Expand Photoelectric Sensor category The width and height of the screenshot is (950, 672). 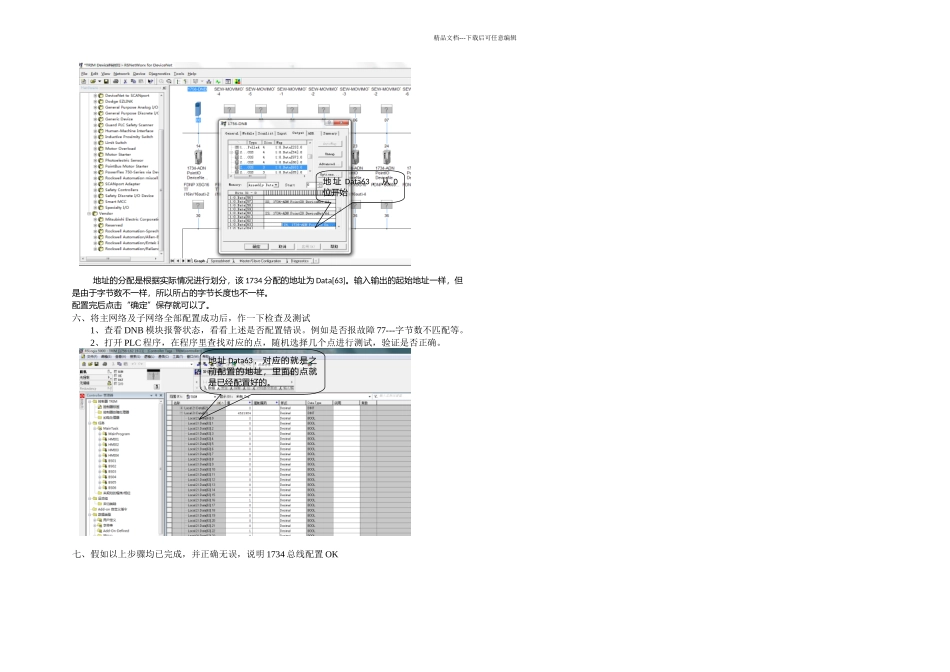[95, 161]
